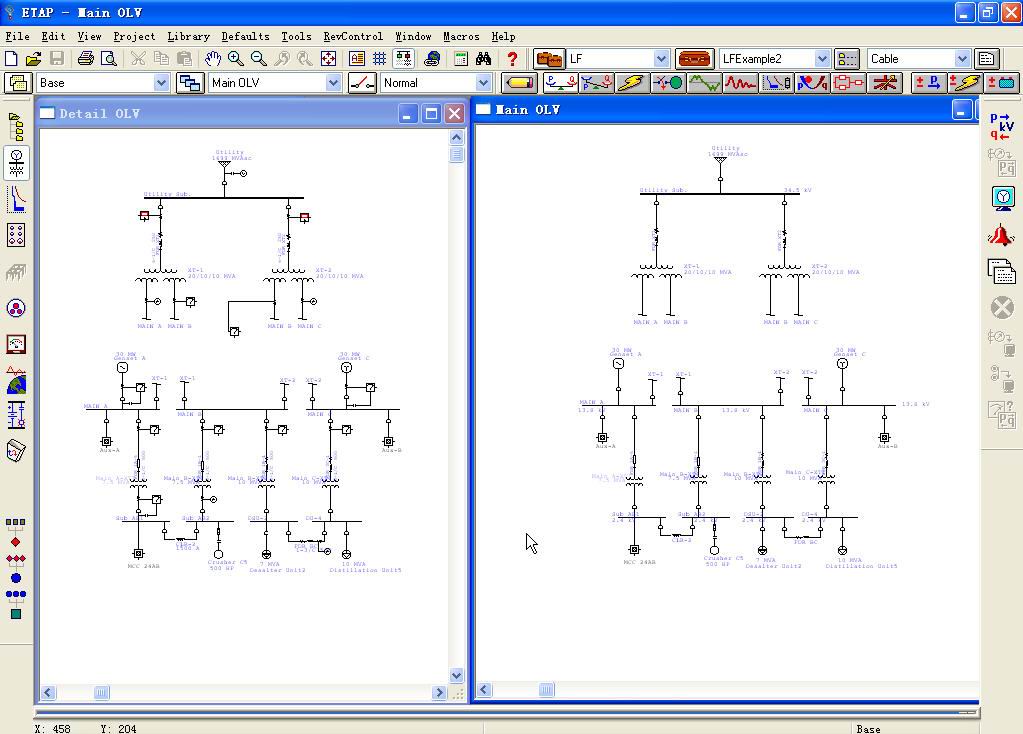Open the File menu
This screenshot has width=1023, height=734.
coord(17,37)
